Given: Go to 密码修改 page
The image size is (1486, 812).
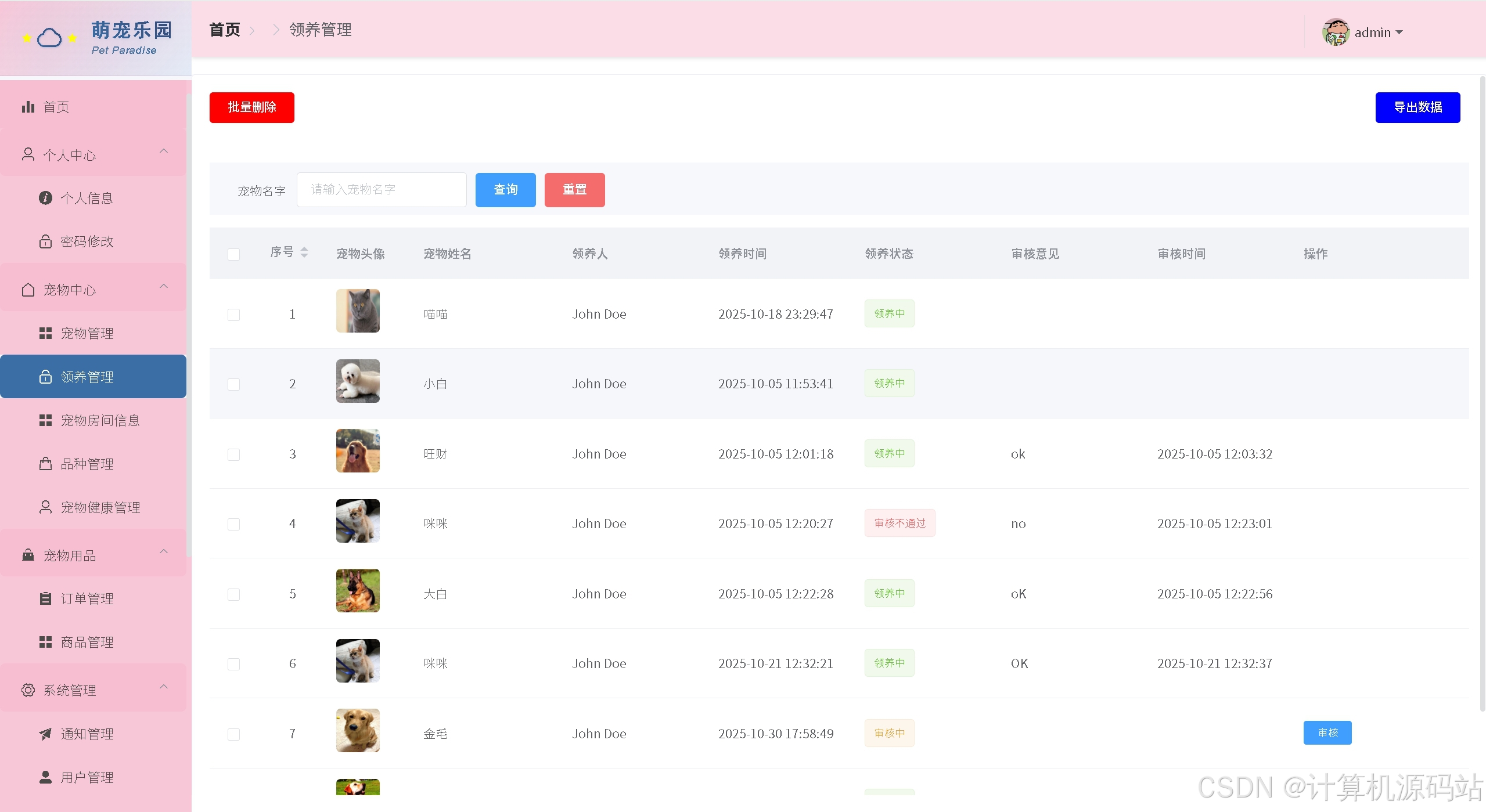Looking at the screenshot, I should pos(93,241).
